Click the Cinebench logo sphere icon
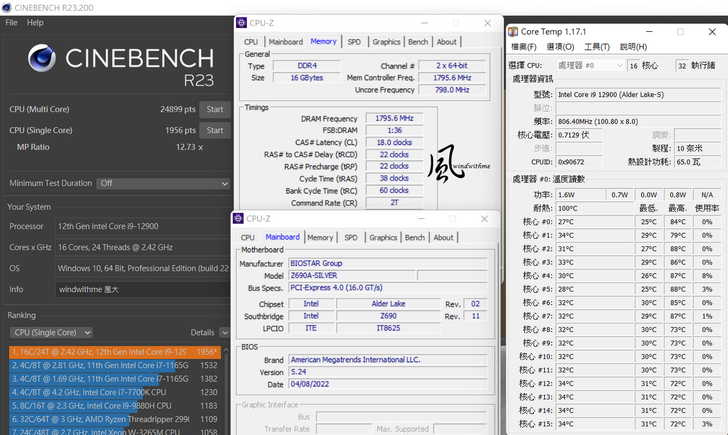Viewport: 728px width, 435px height. coord(41,58)
